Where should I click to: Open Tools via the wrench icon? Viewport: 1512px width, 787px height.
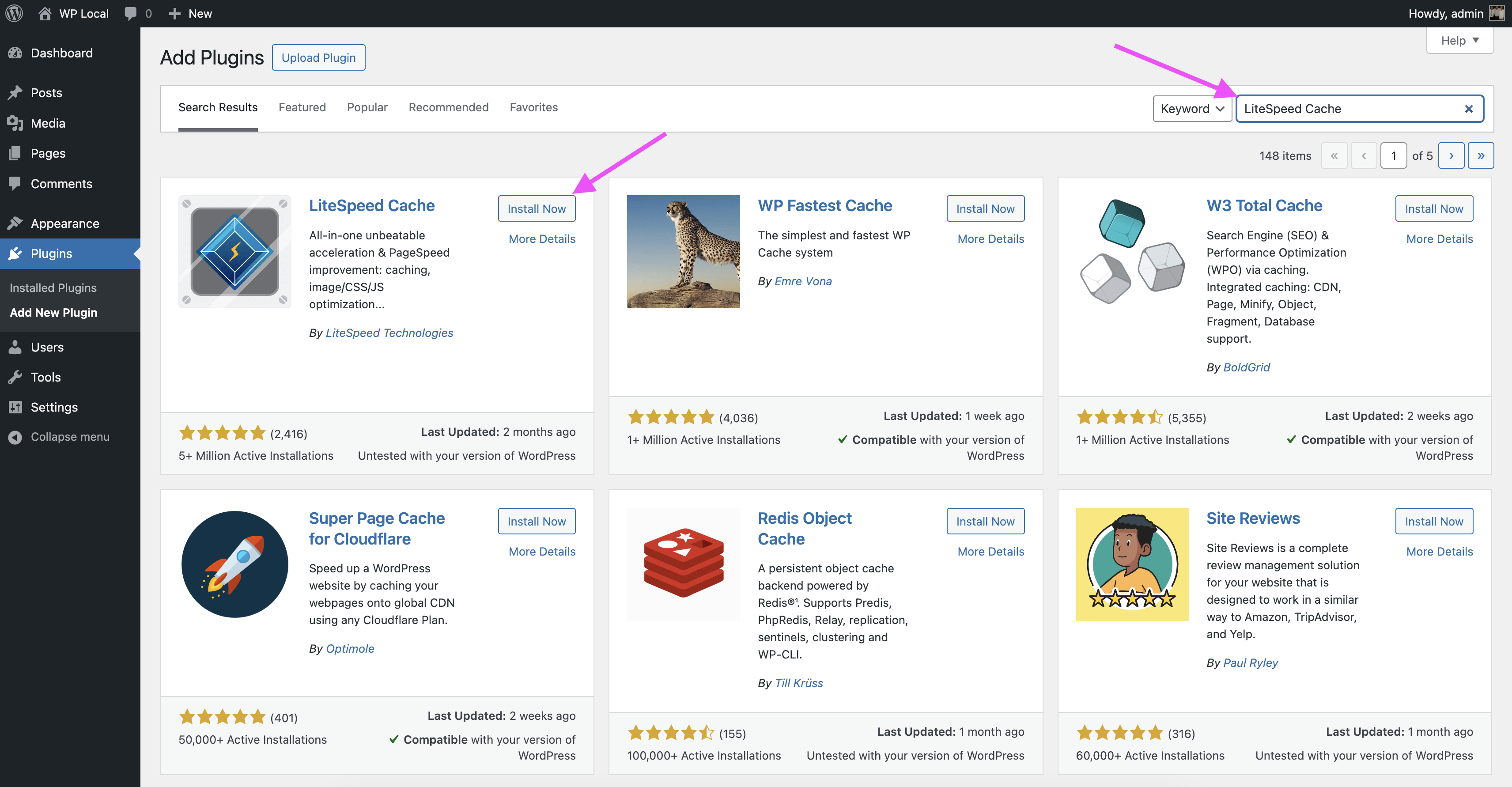tap(15, 377)
